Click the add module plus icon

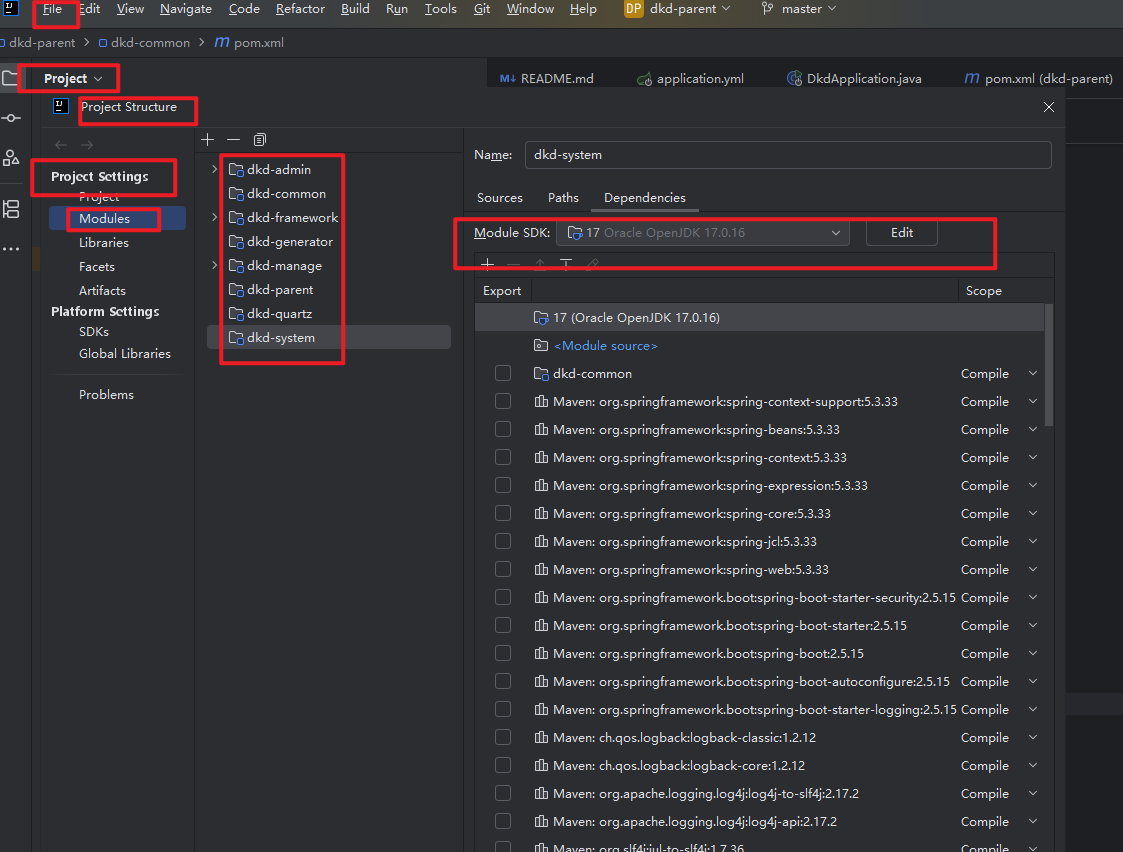coord(208,140)
